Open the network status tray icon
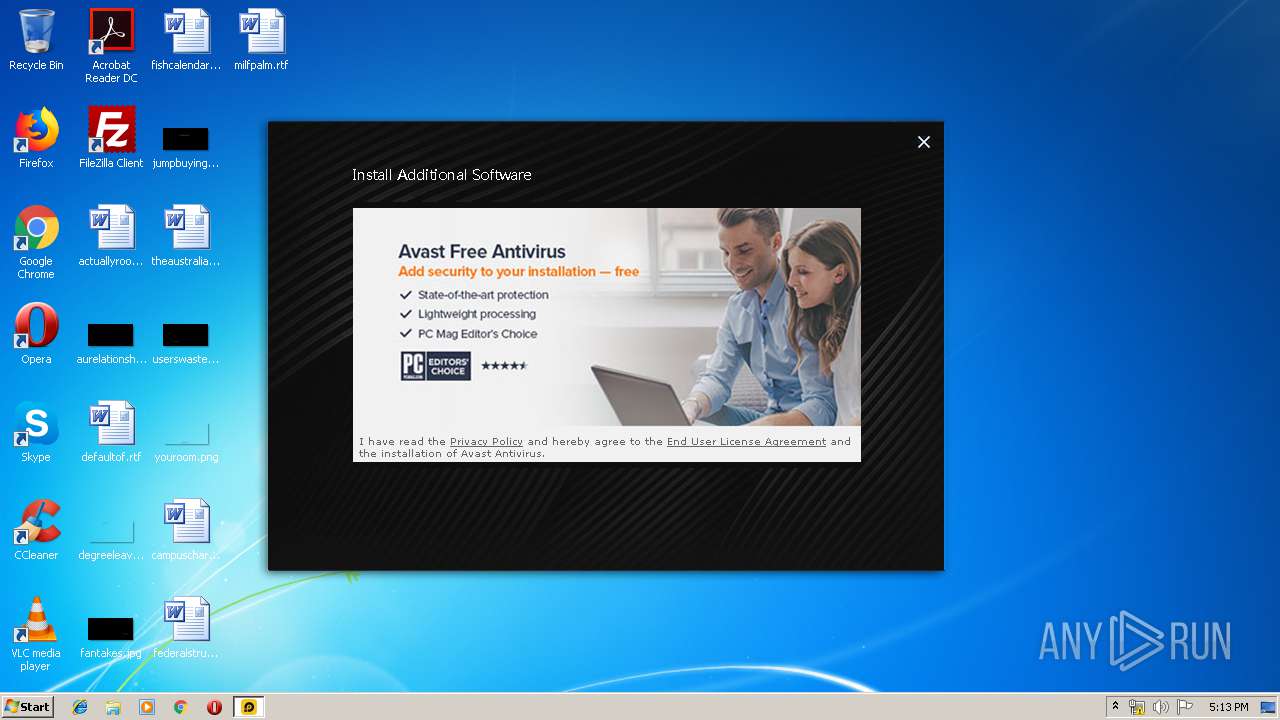This screenshot has height=720, width=1280. [1137, 707]
